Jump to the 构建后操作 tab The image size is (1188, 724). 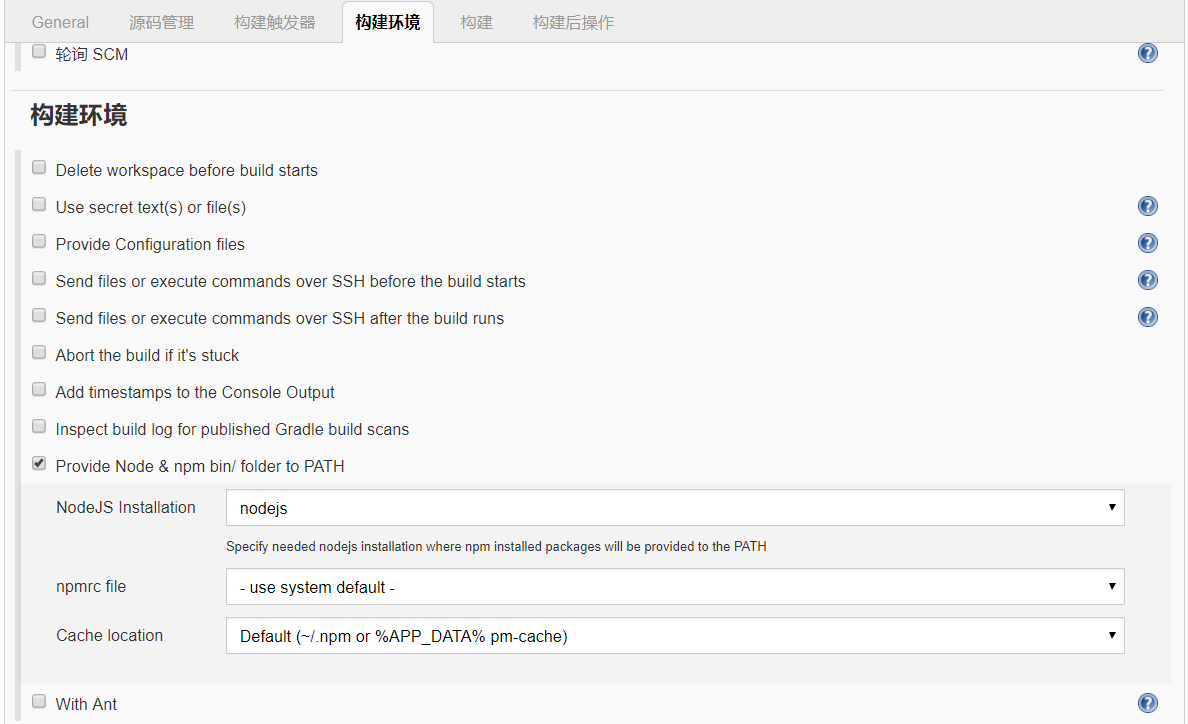573,22
